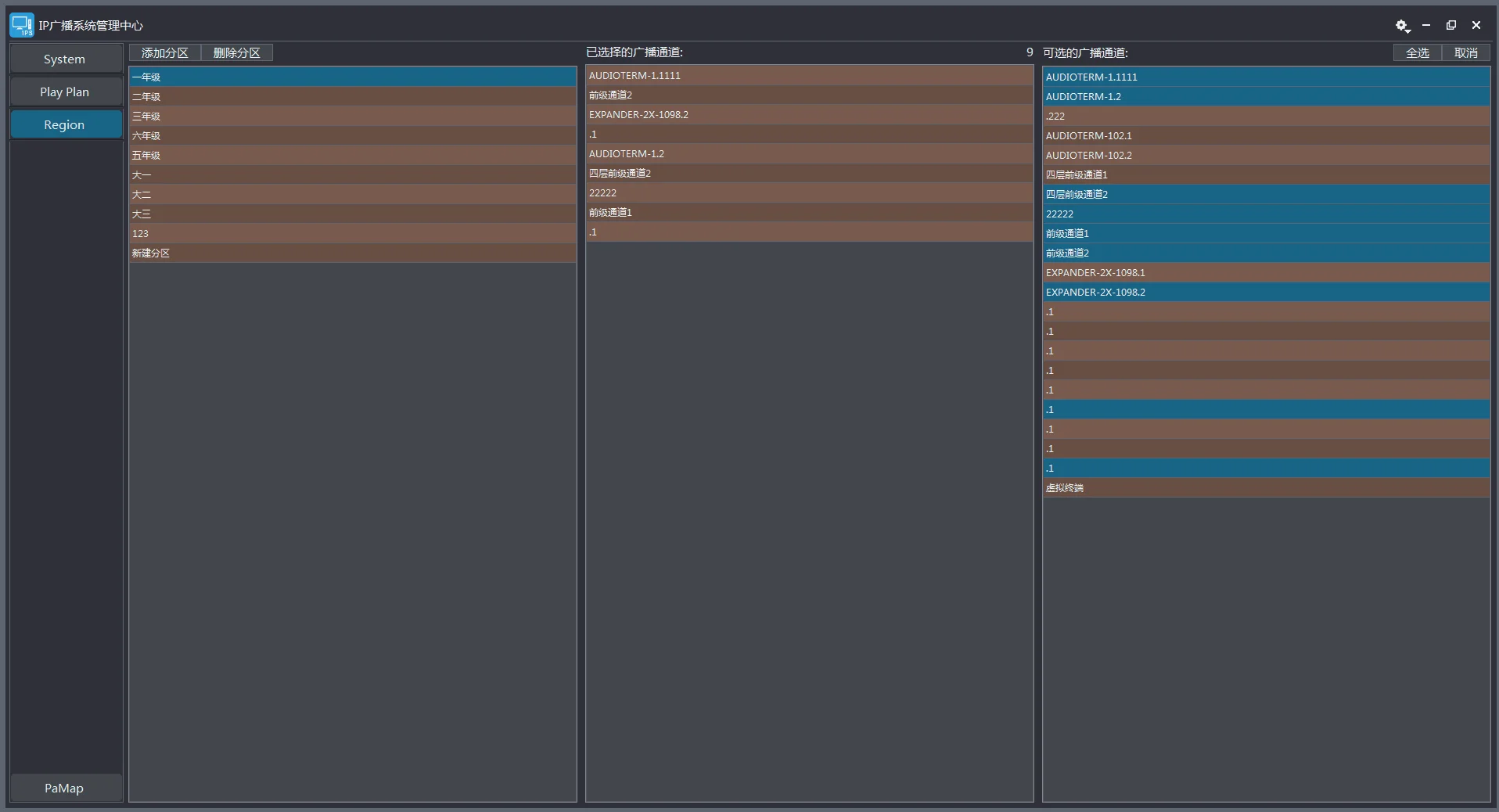1499x812 pixels.
Task: Select 四层前级通道2 in selected channels list
Action: (808, 173)
